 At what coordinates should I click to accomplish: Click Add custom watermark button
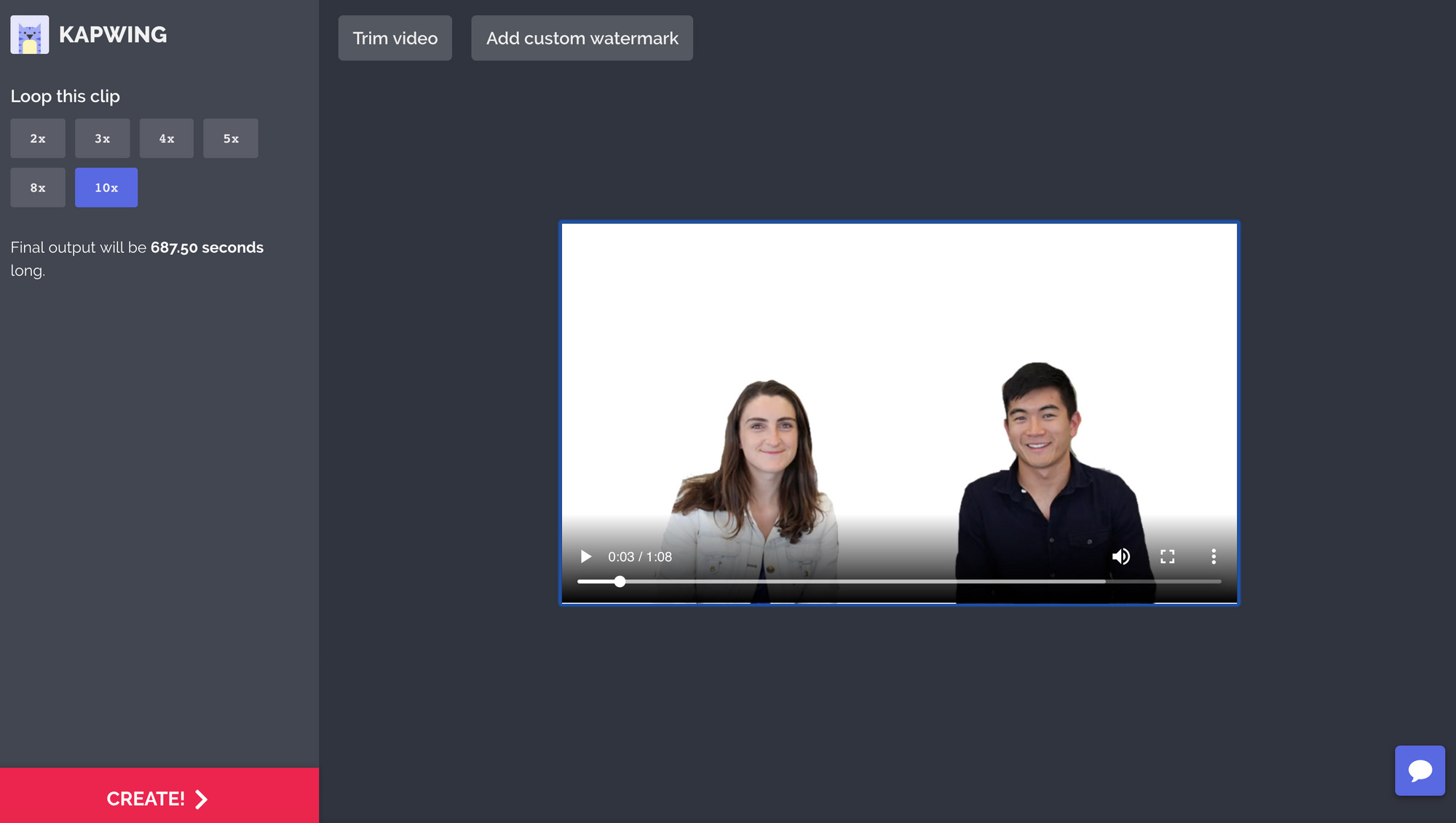[x=582, y=38]
